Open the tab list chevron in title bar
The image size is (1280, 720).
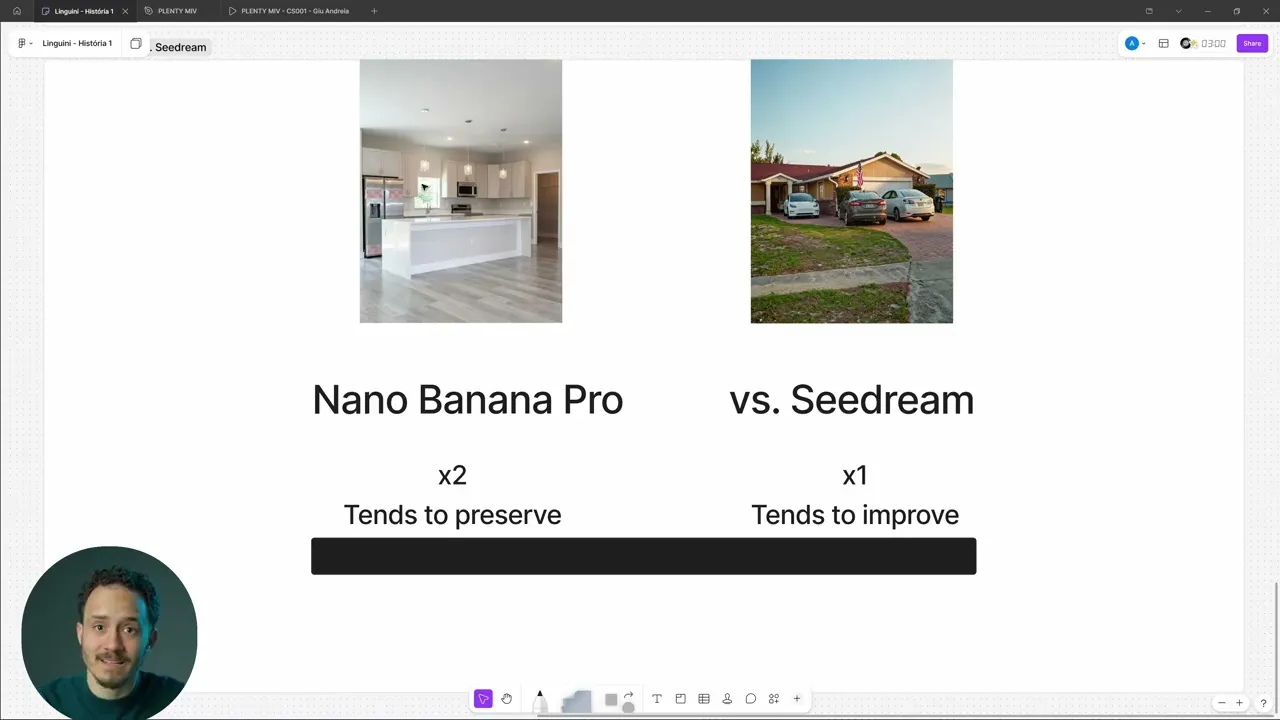click(1178, 11)
